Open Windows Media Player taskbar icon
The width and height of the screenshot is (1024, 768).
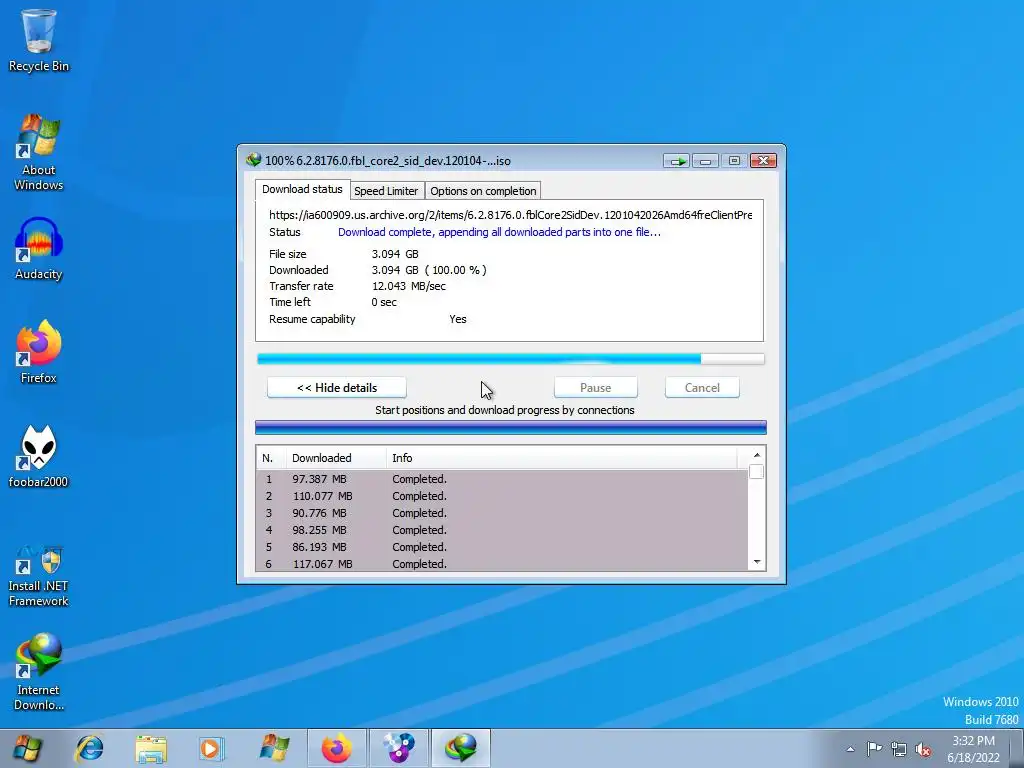(212, 748)
